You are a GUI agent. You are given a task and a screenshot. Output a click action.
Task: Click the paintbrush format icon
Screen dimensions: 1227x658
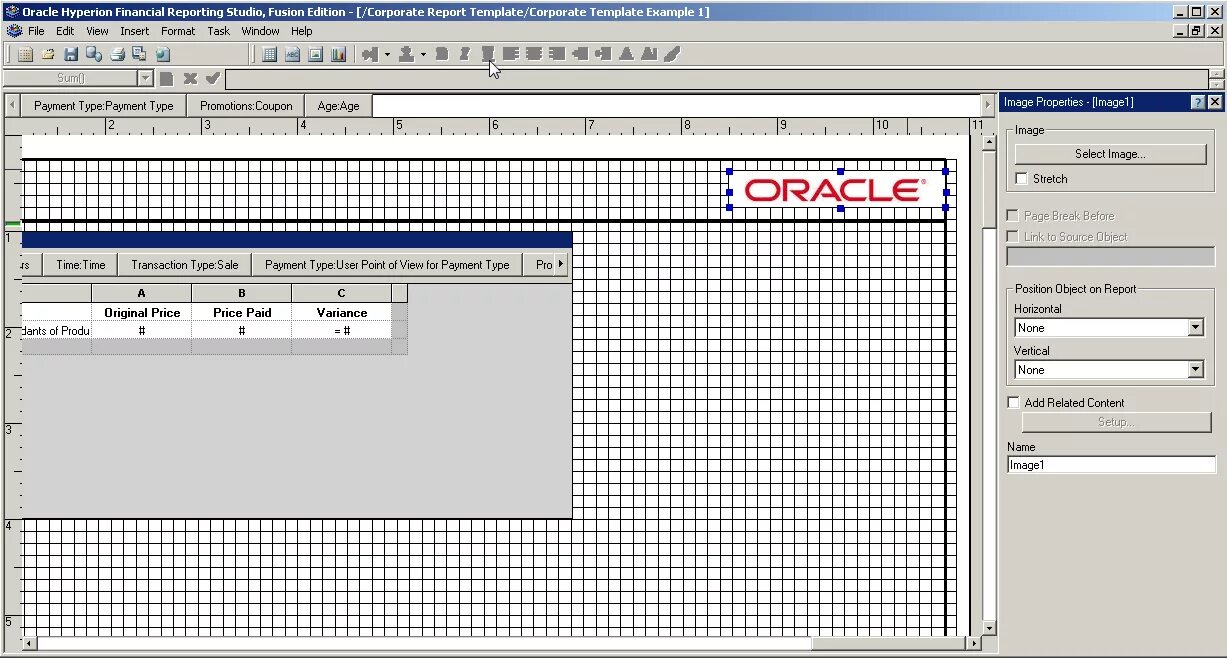pyautogui.click(x=672, y=54)
